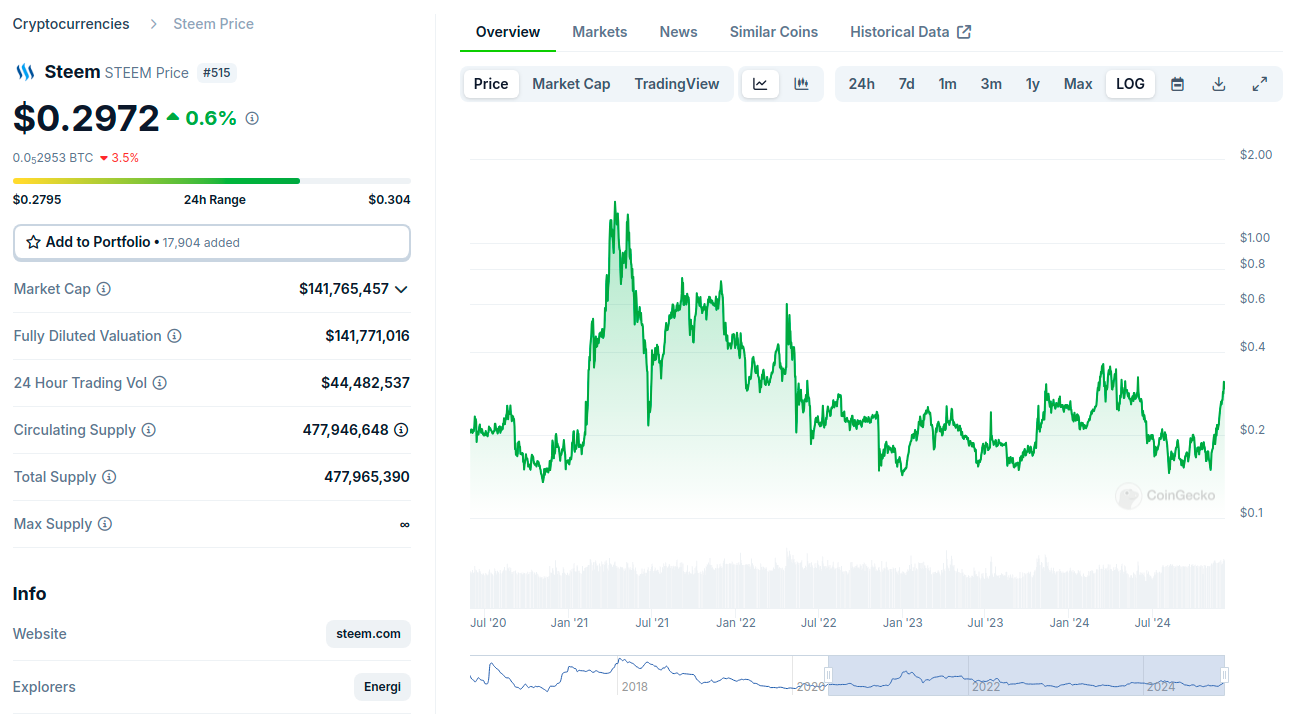Click the $1.00 y-axis label
The image size is (1302, 714).
[x=1256, y=238]
